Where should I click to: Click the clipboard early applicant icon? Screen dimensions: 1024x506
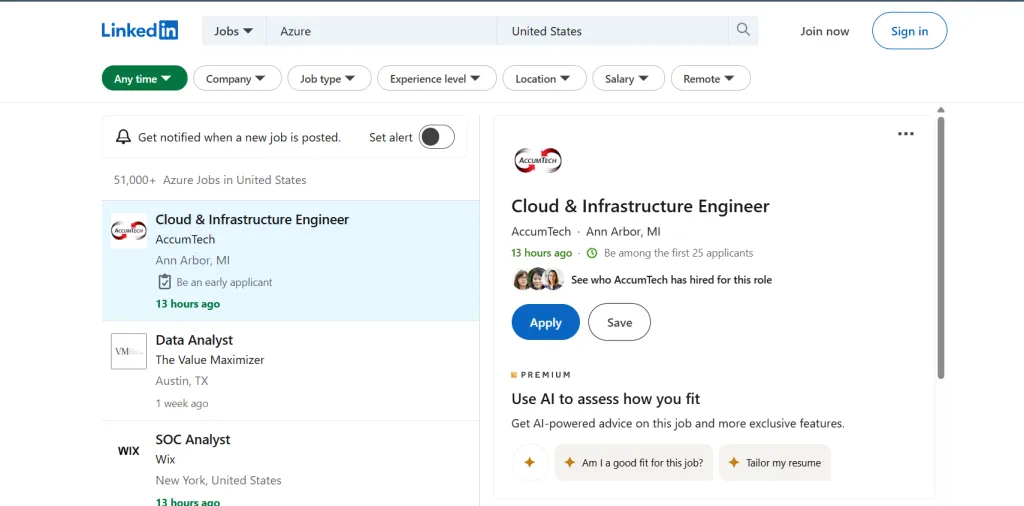(165, 281)
